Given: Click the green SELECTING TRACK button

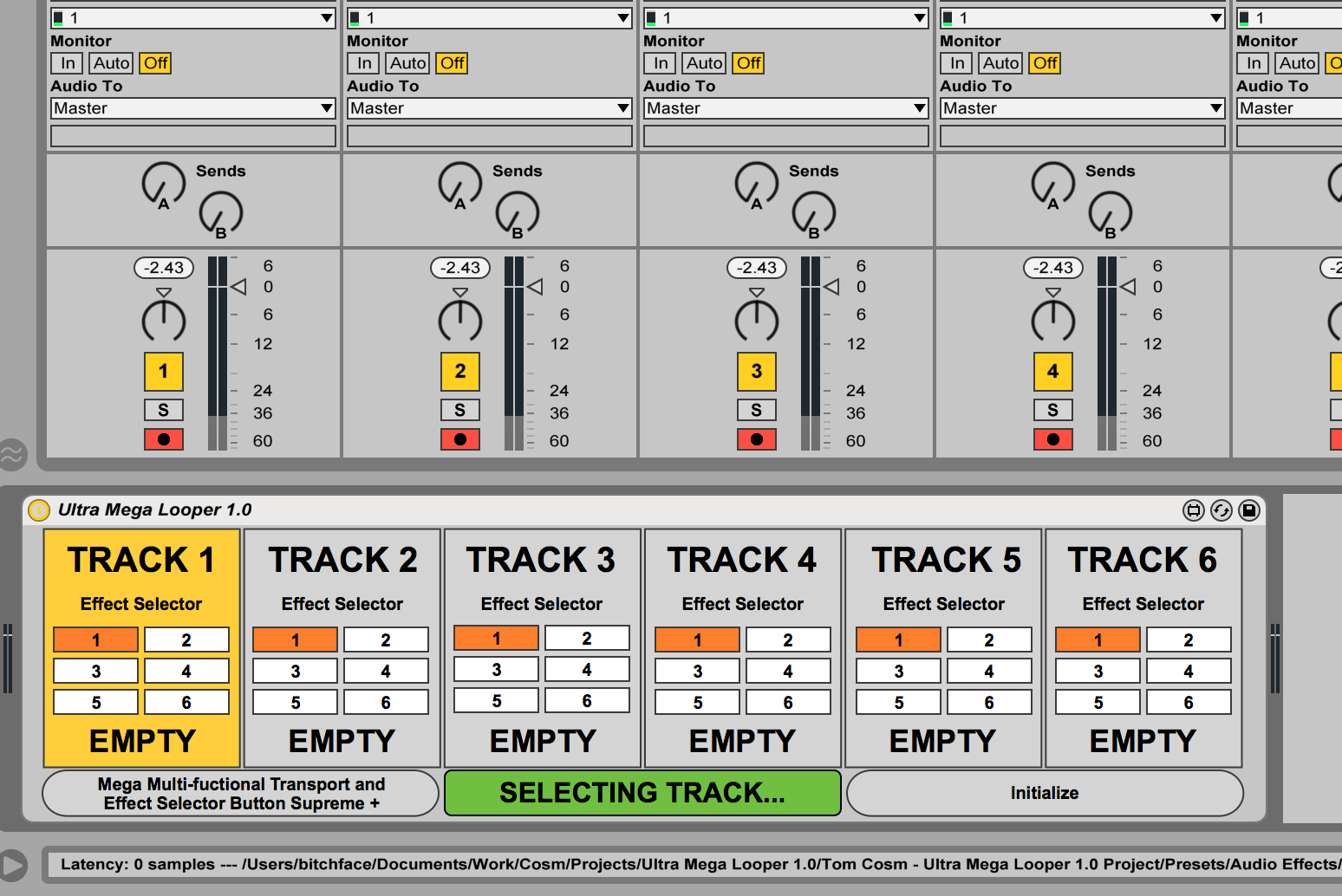Looking at the screenshot, I should click(642, 793).
